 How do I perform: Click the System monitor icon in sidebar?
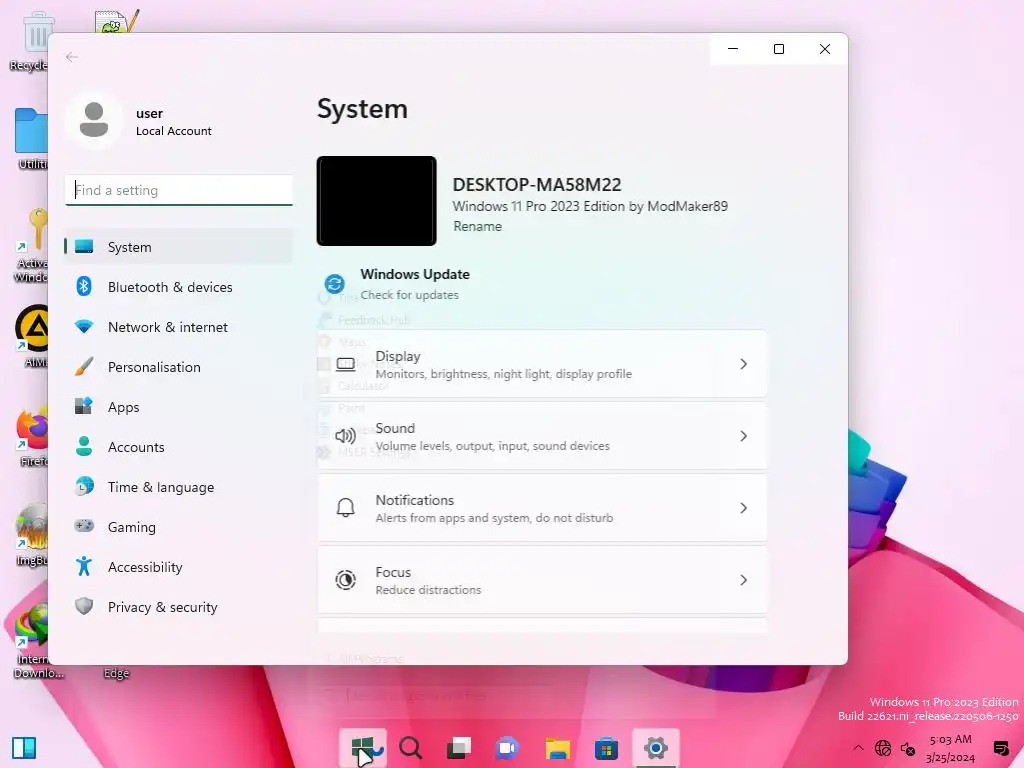[x=84, y=246]
